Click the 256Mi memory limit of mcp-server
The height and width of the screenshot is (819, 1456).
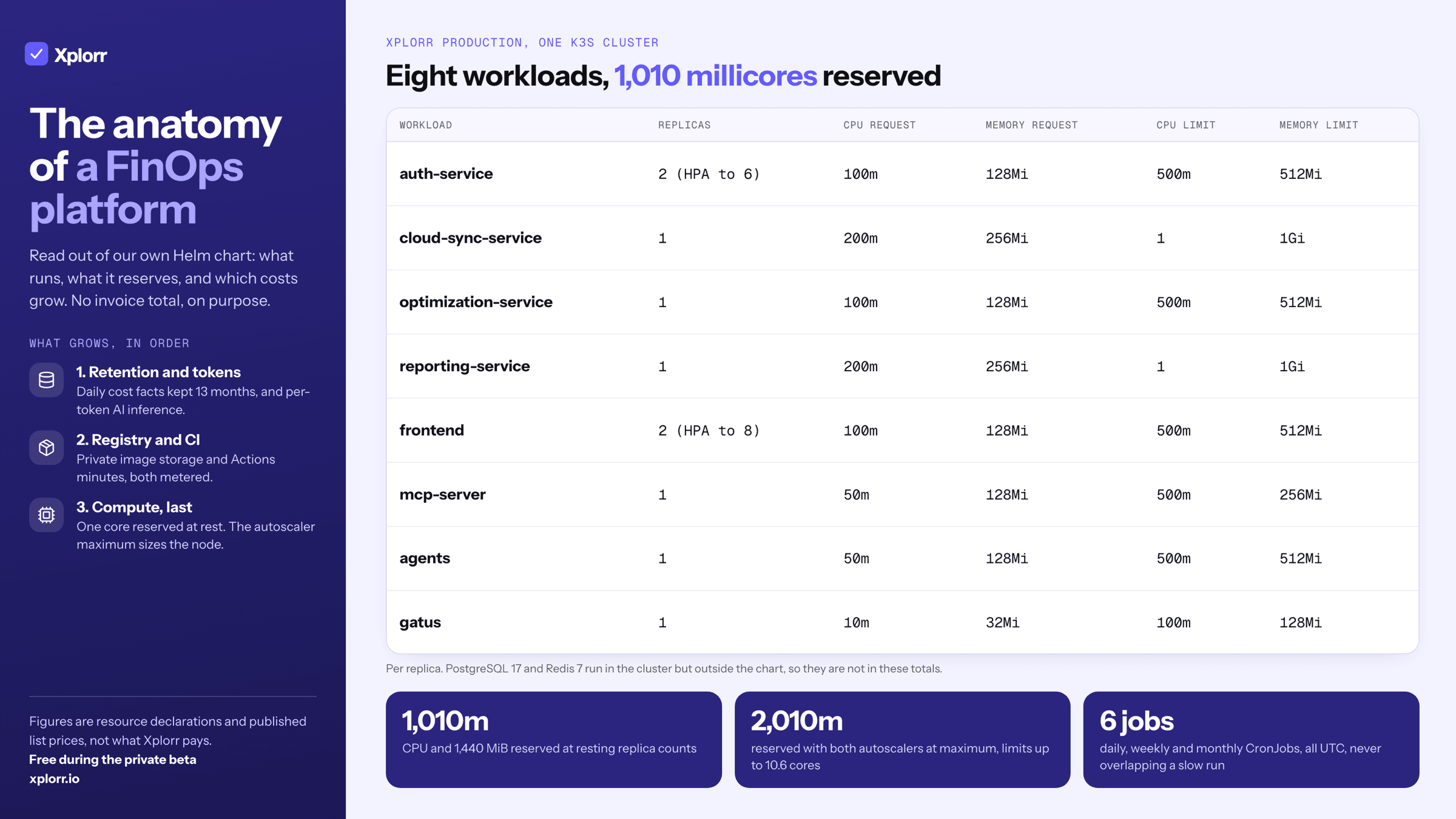(x=1301, y=495)
